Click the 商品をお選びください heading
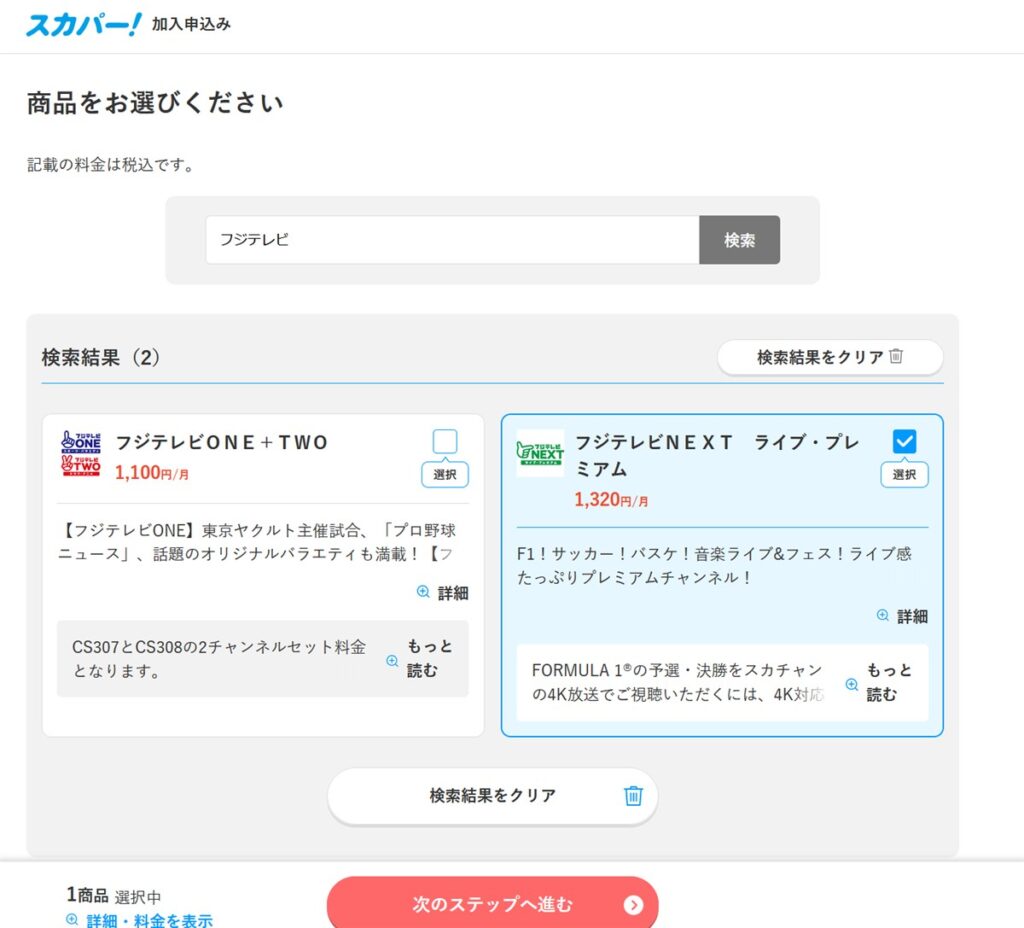This screenshot has height=928, width=1024. [155, 103]
